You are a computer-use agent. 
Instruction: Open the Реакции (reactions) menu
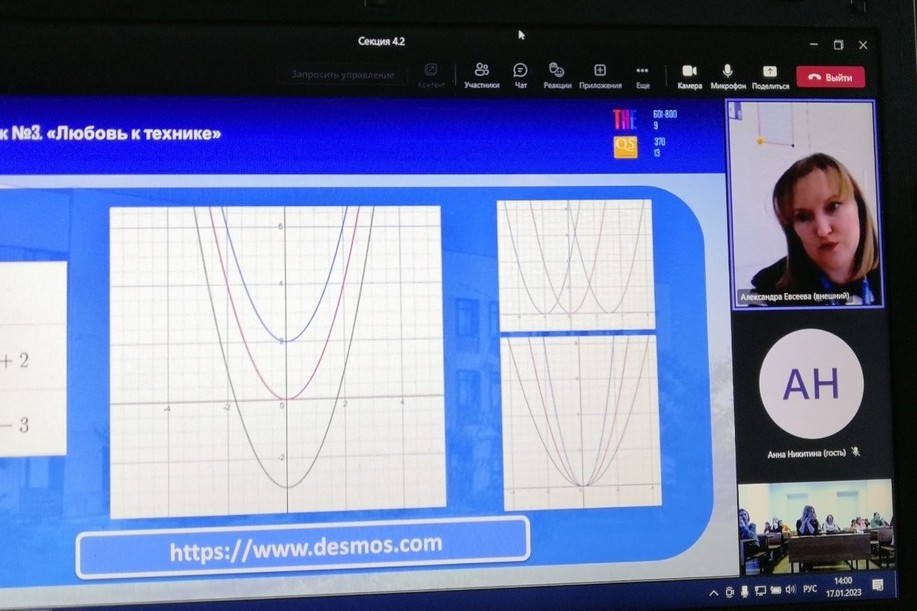pos(557,73)
